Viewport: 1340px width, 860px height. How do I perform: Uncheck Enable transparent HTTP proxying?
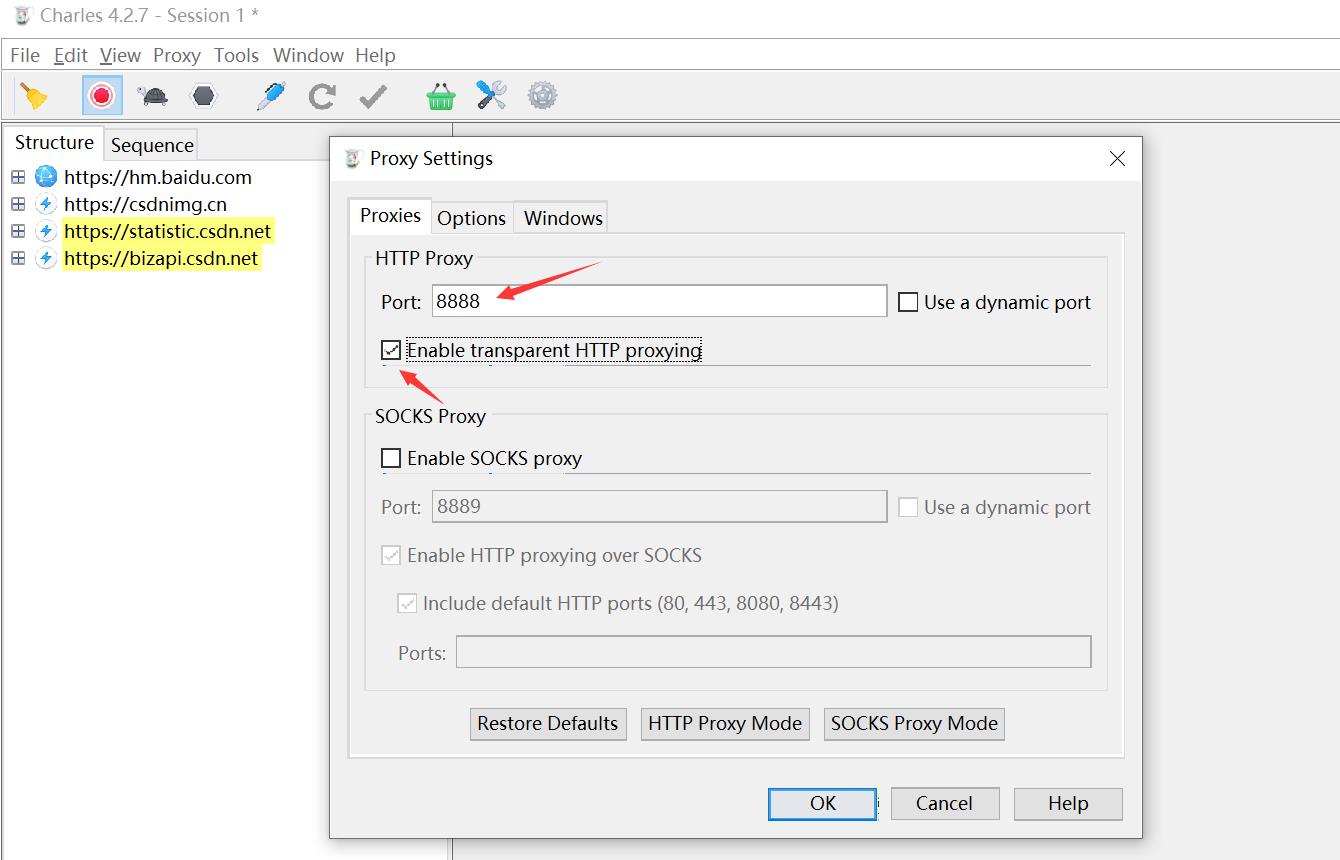[x=391, y=350]
